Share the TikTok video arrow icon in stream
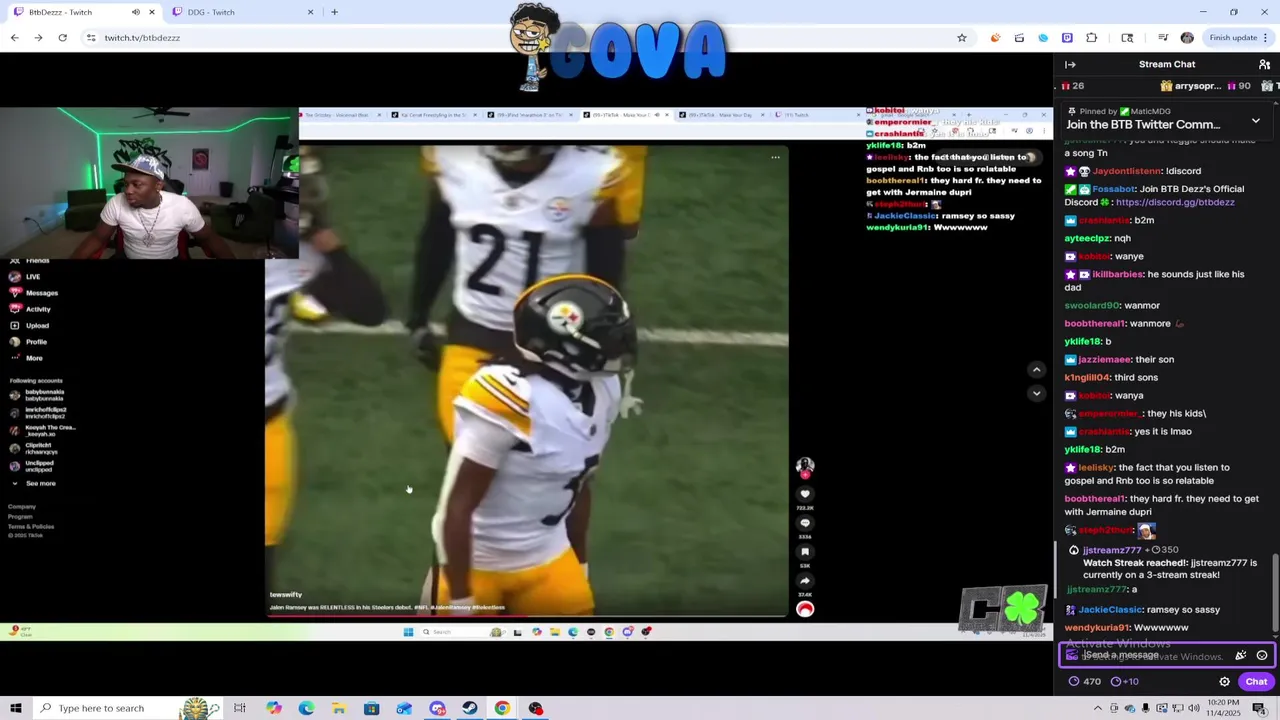Screen dimensions: 1280x720 click(805, 580)
